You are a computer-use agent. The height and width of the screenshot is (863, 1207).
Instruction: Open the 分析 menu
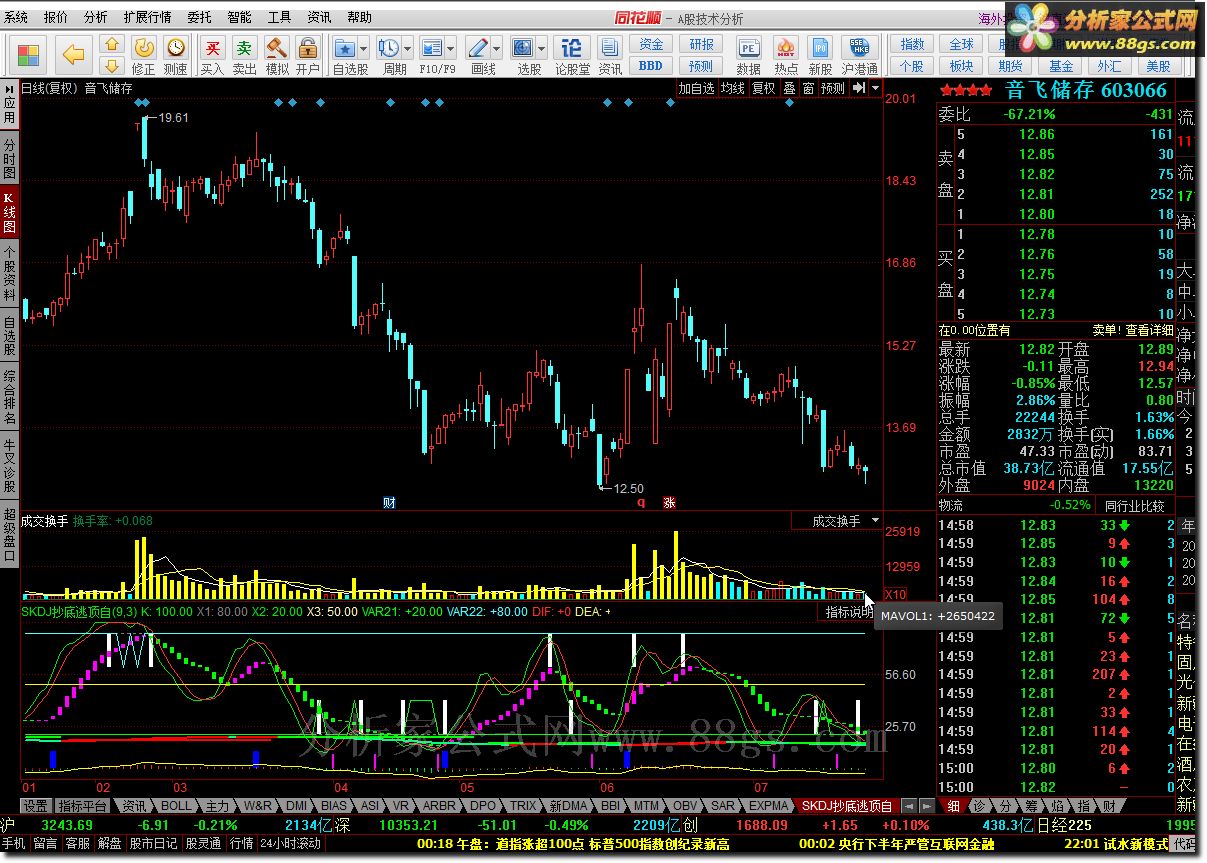point(96,17)
